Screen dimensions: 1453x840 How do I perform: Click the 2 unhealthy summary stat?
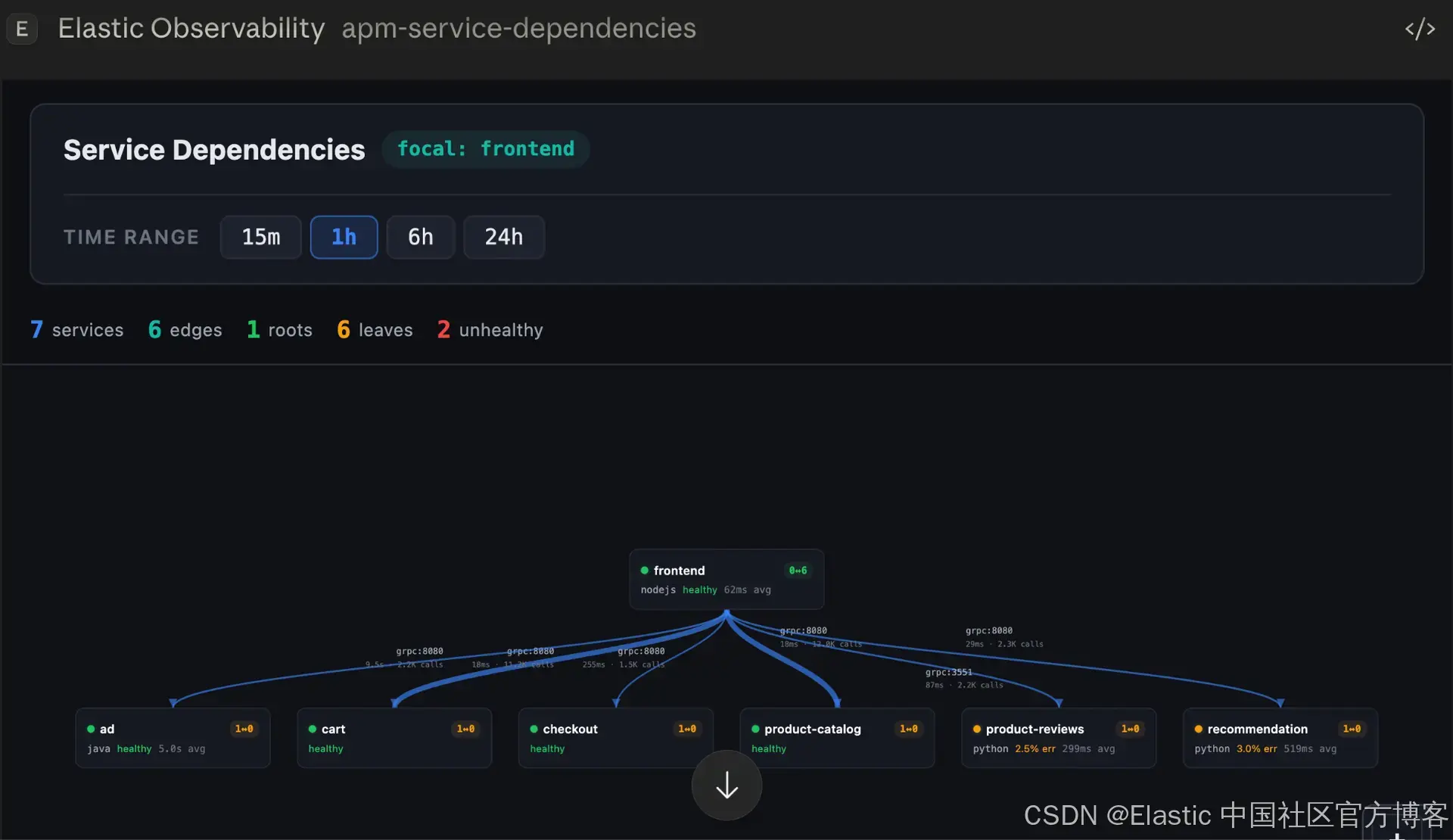[490, 330]
